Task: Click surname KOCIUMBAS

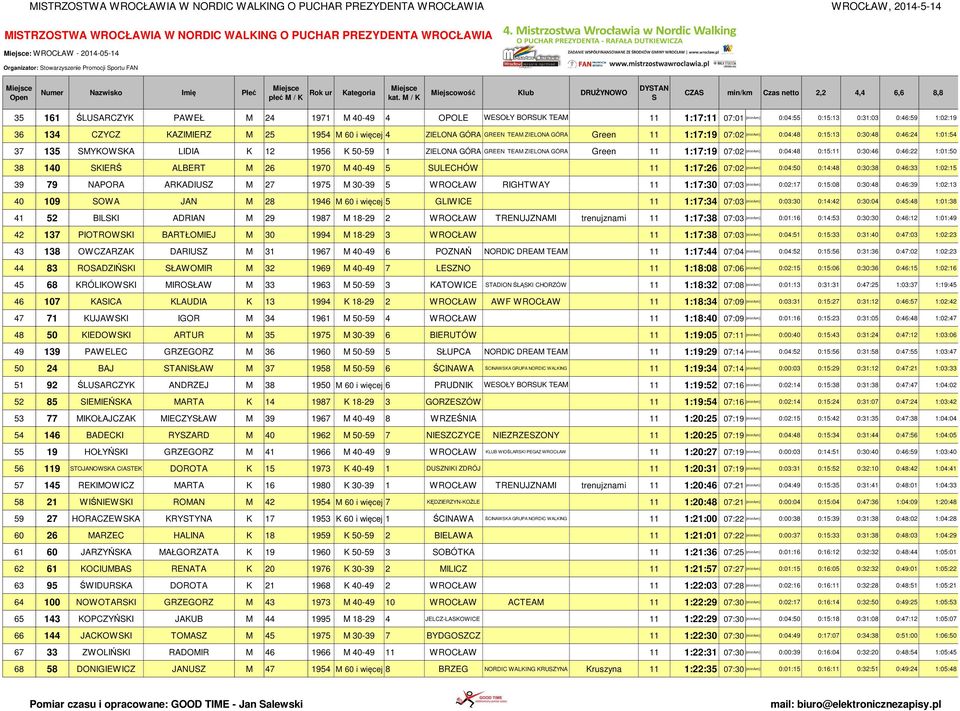Action: coord(106,569)
